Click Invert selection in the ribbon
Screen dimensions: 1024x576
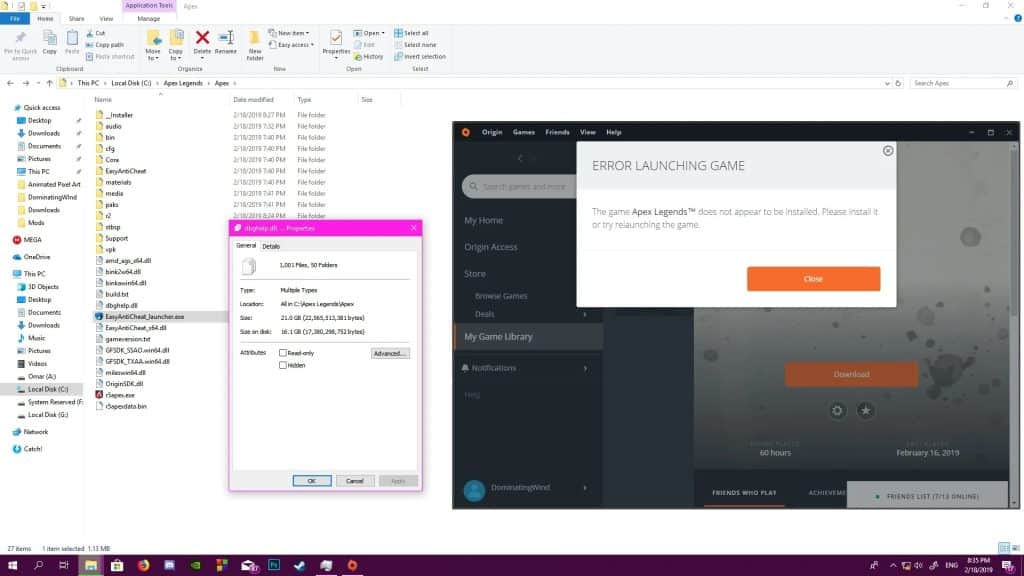(420, 57)
